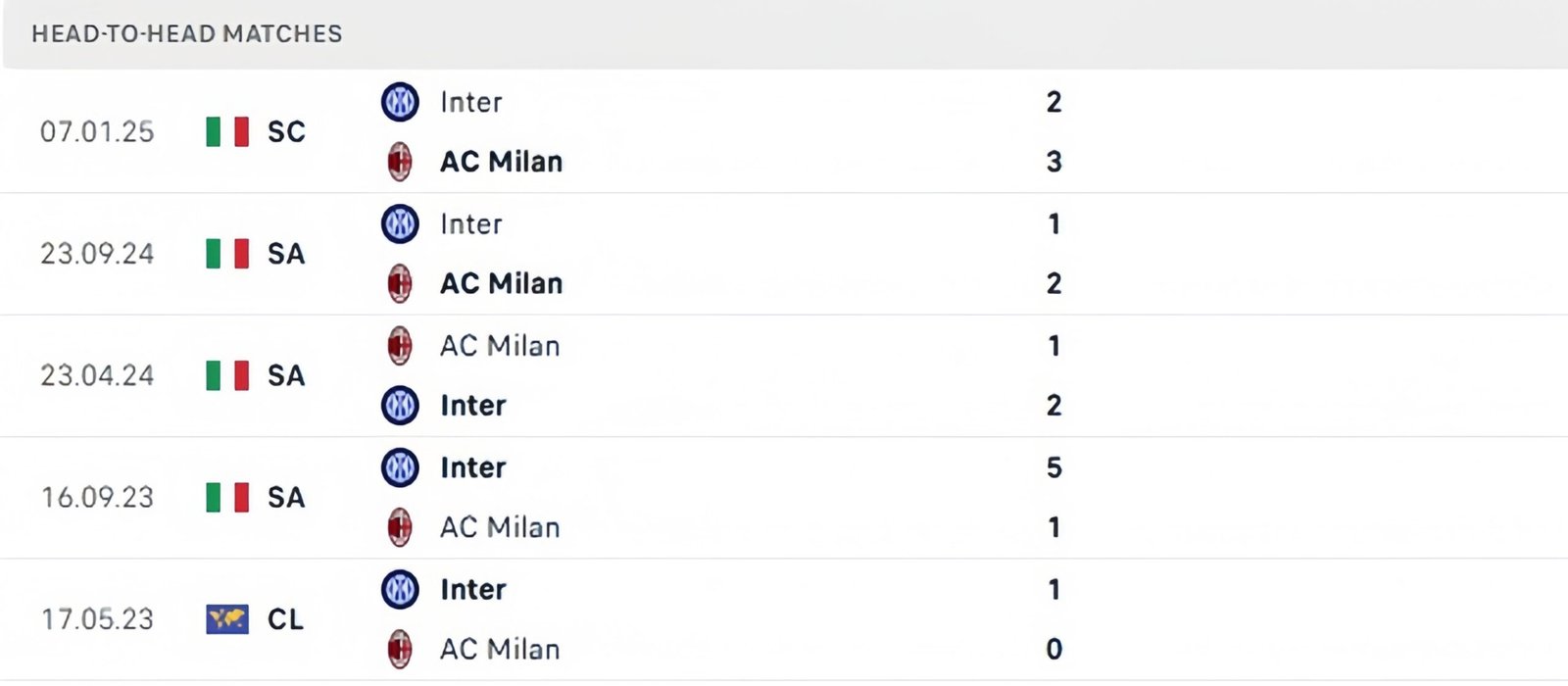This screenshot has width=1568, height=686.
Task: Select the HEAD-TO-HEAD MATCHES header
Action: (186, 33)
